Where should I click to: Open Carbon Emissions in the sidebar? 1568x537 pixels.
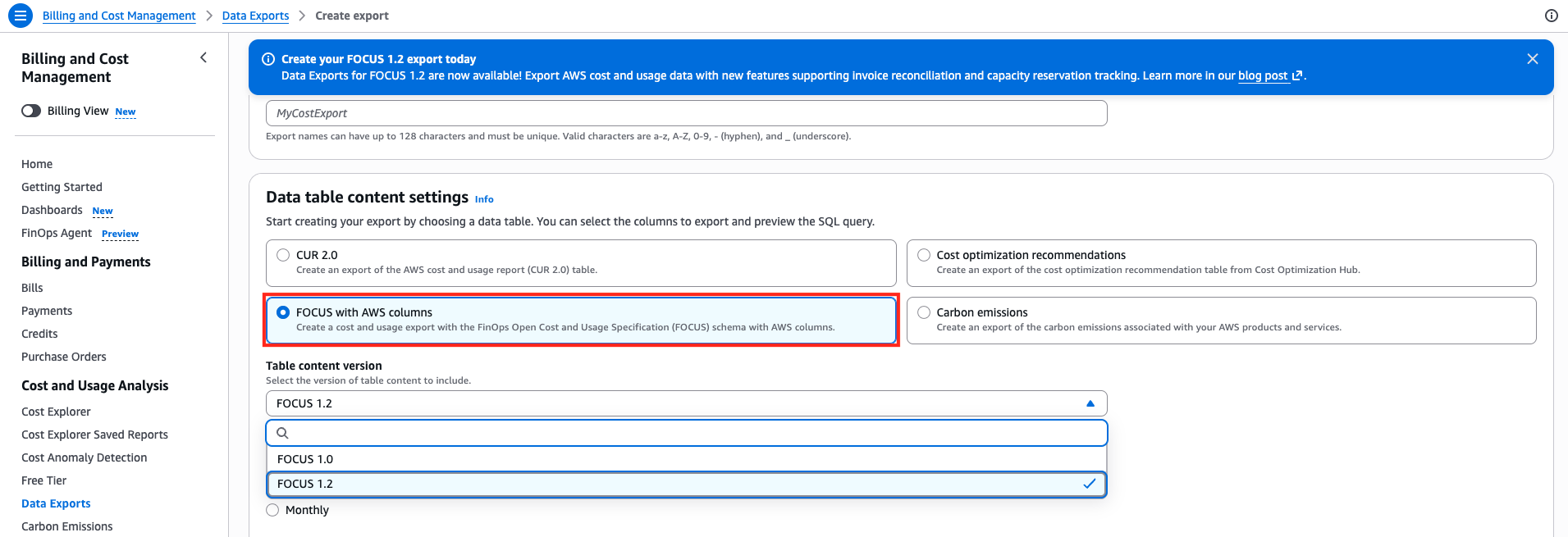coord(67,526)
